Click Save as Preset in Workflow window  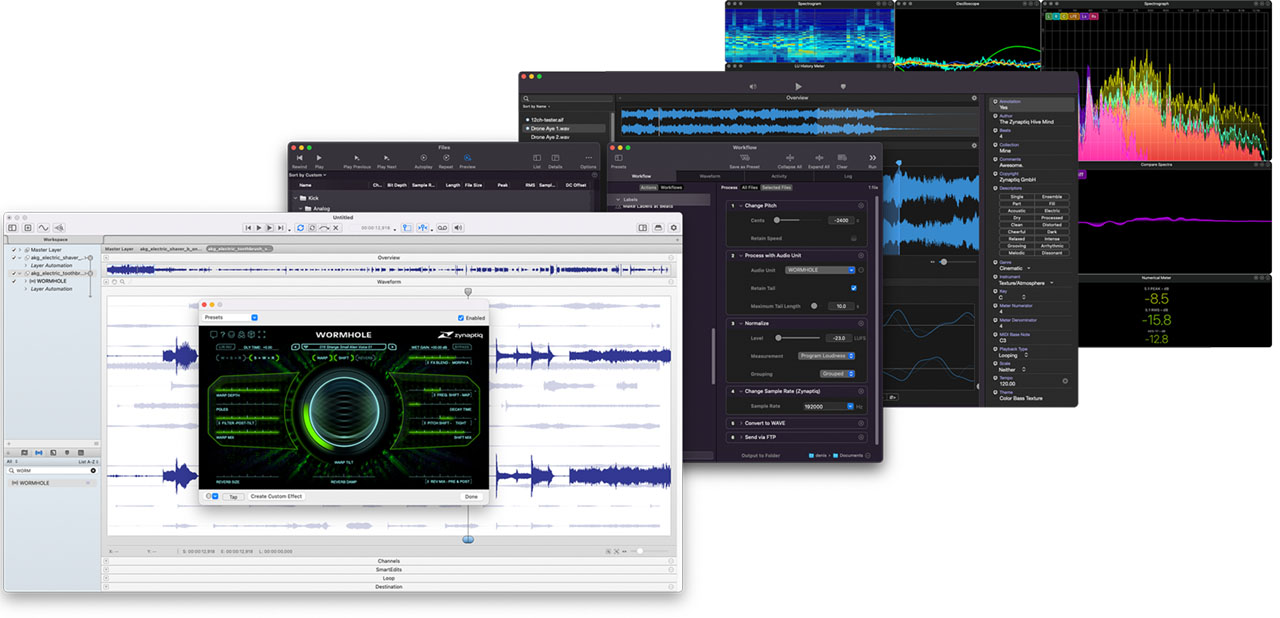744,158
